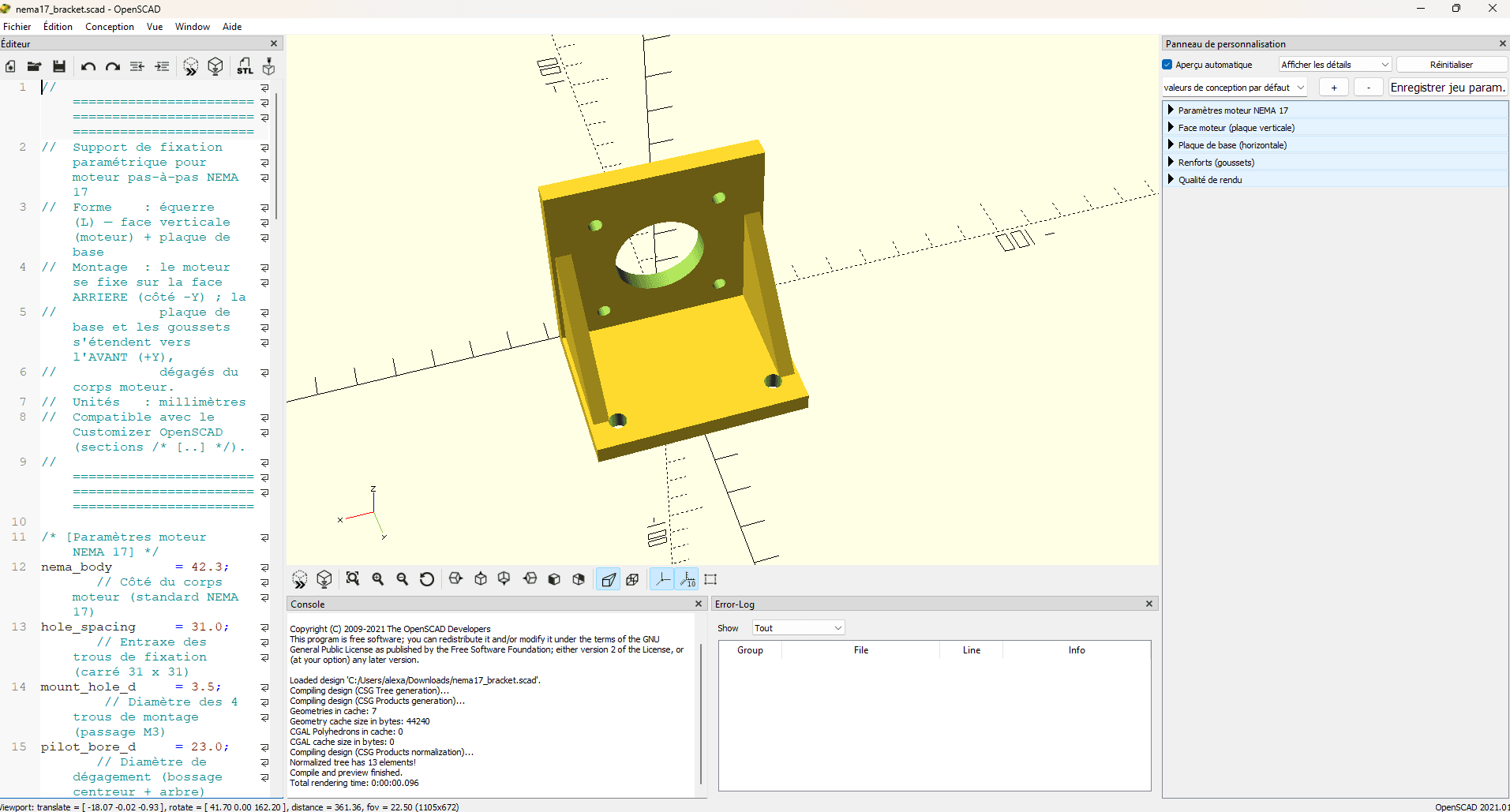This screenshot has width=1510, height=812.
Task: Click the Group column header in Error-Log
Action: click(x=750, y=650)
